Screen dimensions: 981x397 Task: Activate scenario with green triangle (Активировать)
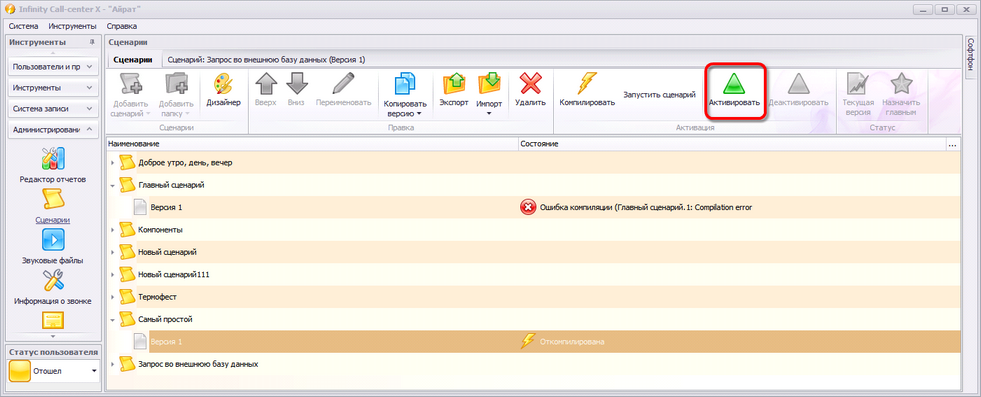[734, 84]
